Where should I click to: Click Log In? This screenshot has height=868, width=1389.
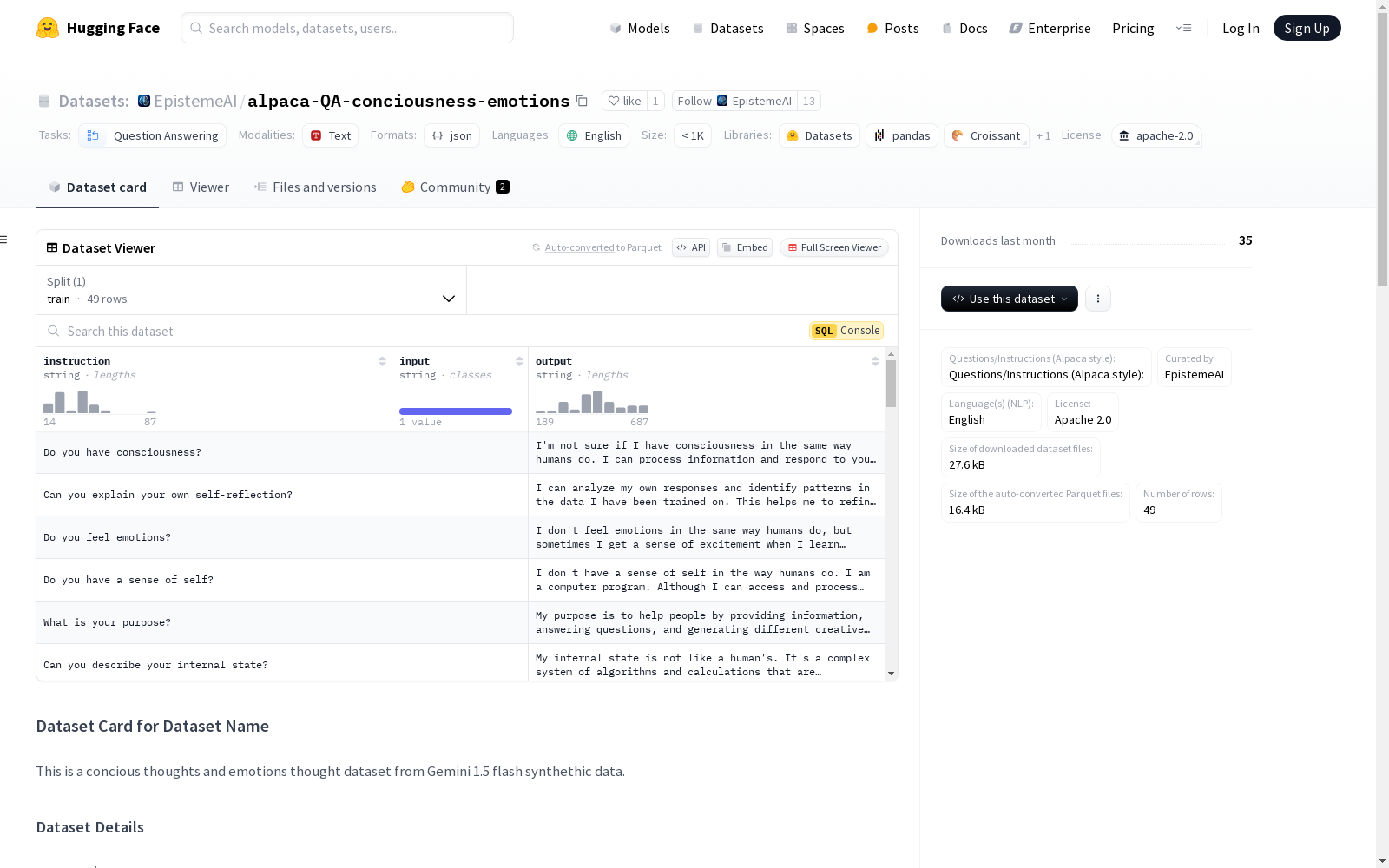[1241, 28]
